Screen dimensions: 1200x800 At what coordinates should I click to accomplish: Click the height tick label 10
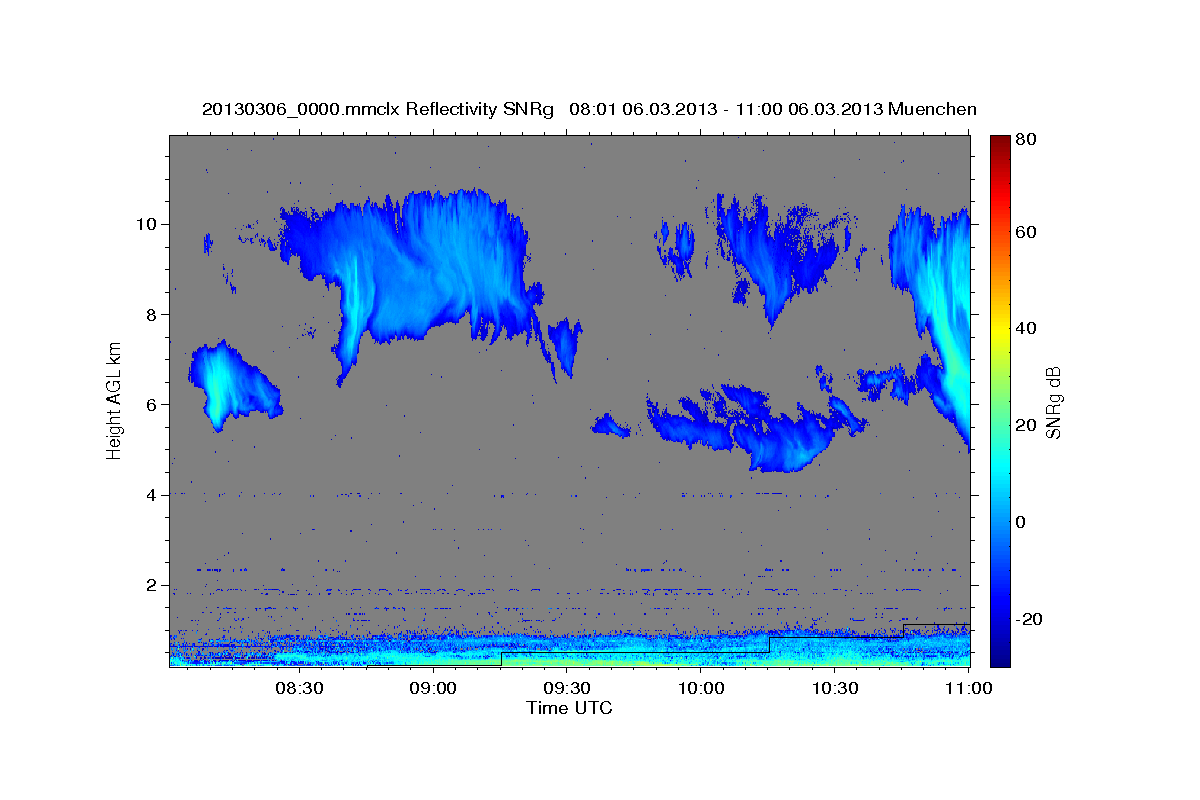coord(149,224)
